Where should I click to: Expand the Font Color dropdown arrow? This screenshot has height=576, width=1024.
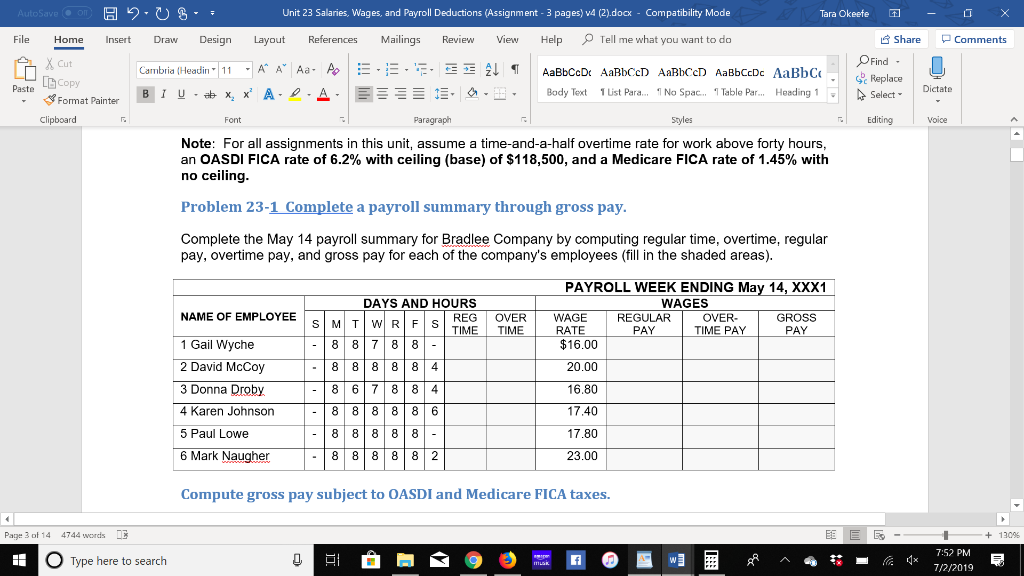pos(337,93)
